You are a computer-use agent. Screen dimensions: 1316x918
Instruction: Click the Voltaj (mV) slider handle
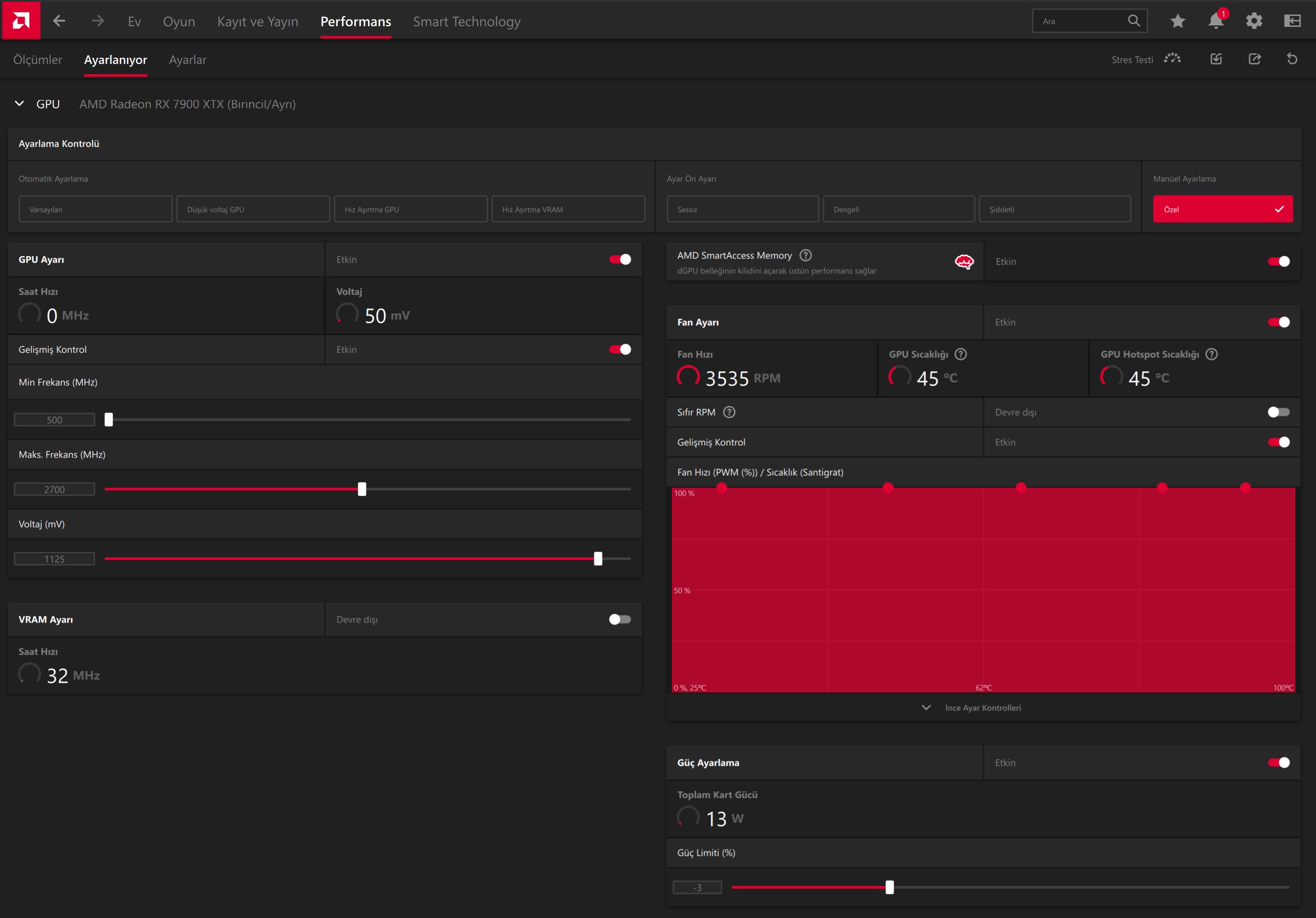pos(598,558)
